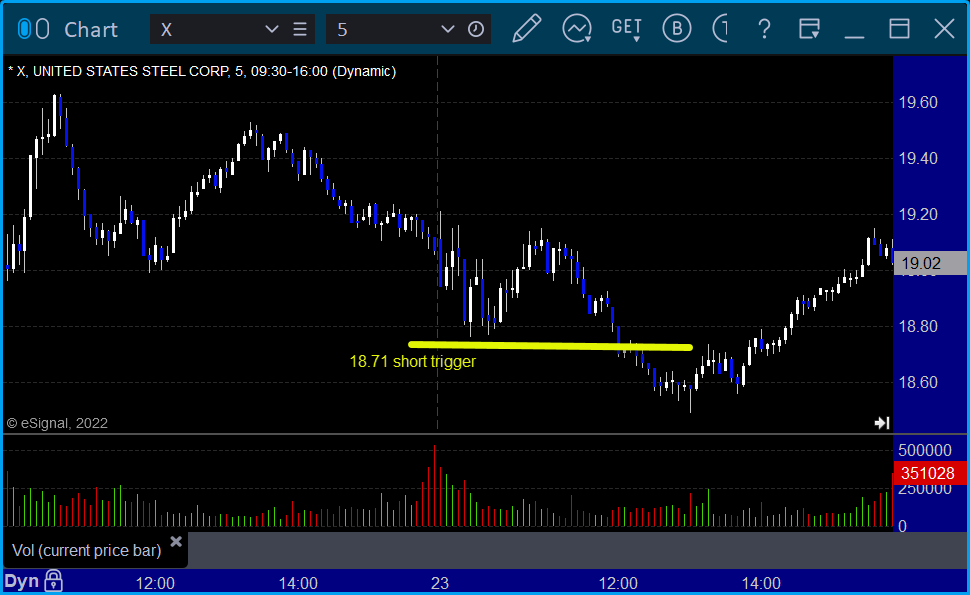
Task: Close the chart window
Action: [x=945, y=29]
